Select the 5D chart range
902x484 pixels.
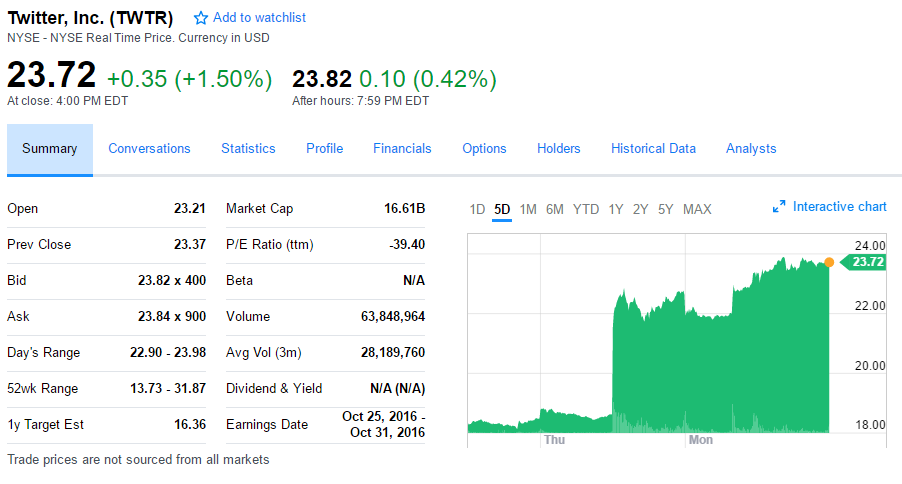502,209
